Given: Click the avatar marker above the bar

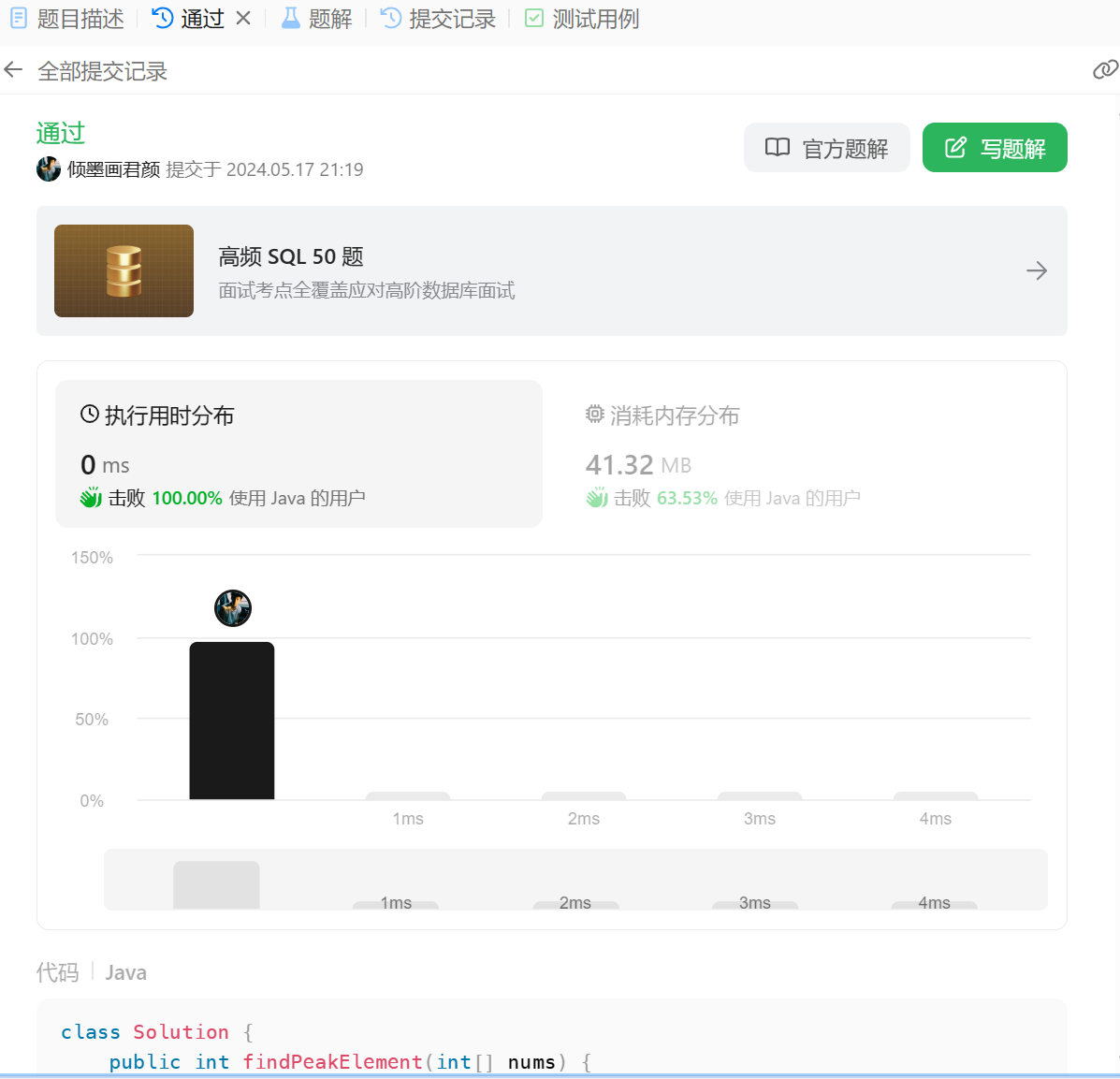Looking at the screenshot, I should 233,608.
